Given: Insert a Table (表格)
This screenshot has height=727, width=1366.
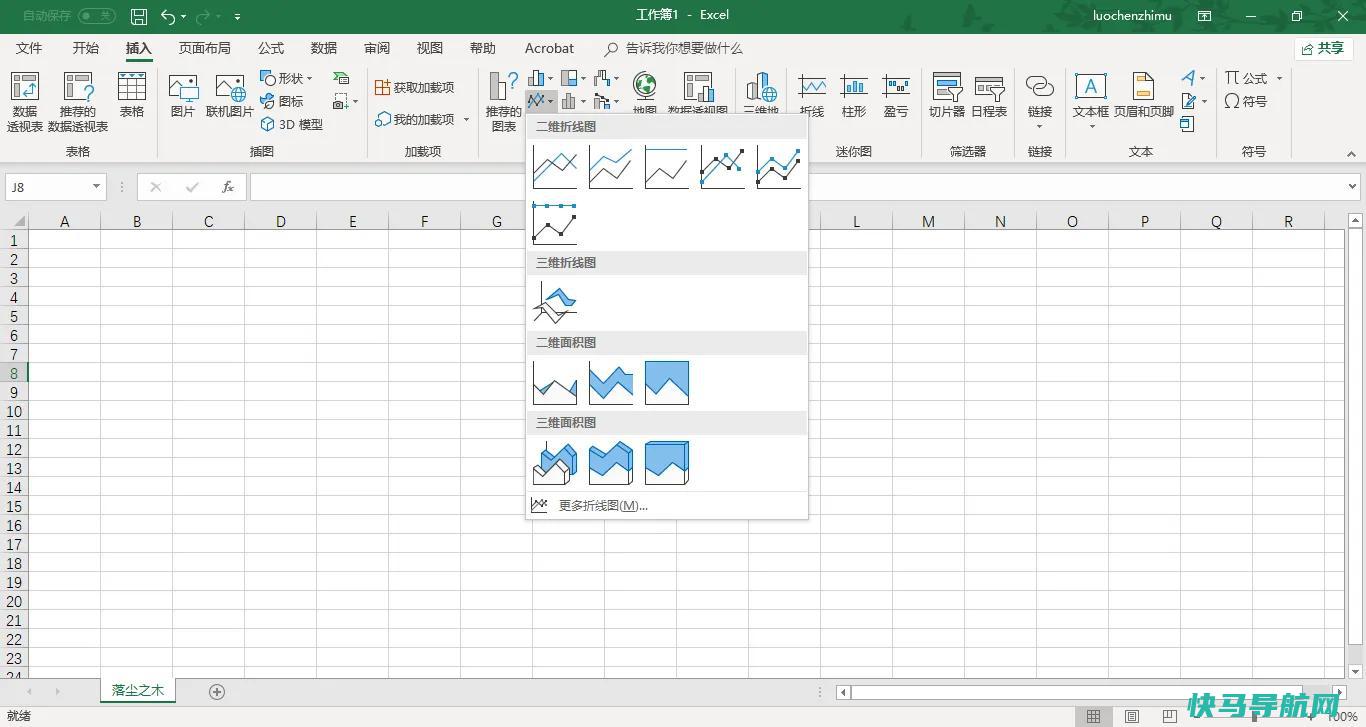Looking at the screenshot, I should [x=132, y=96].
